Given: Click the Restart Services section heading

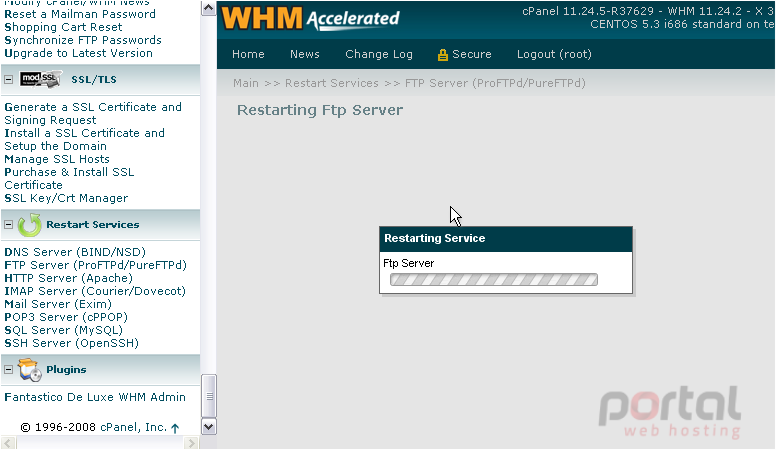Looking at the screenshot, I should [x=93, y=225].
